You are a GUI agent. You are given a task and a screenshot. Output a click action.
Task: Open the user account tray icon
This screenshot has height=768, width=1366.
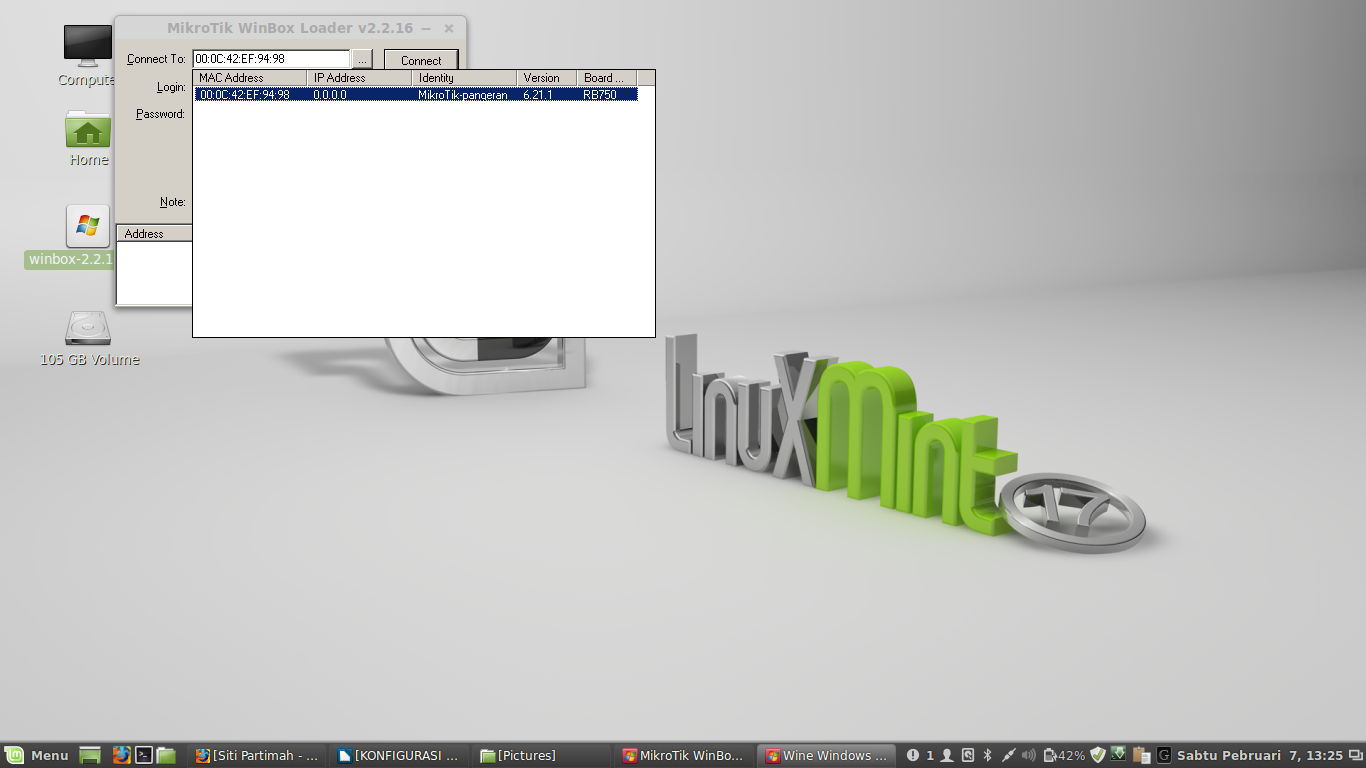point(947,755)
